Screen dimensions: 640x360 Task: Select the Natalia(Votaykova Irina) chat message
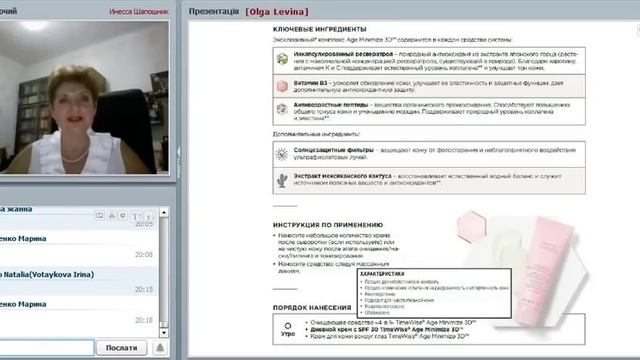coord(78,281)
